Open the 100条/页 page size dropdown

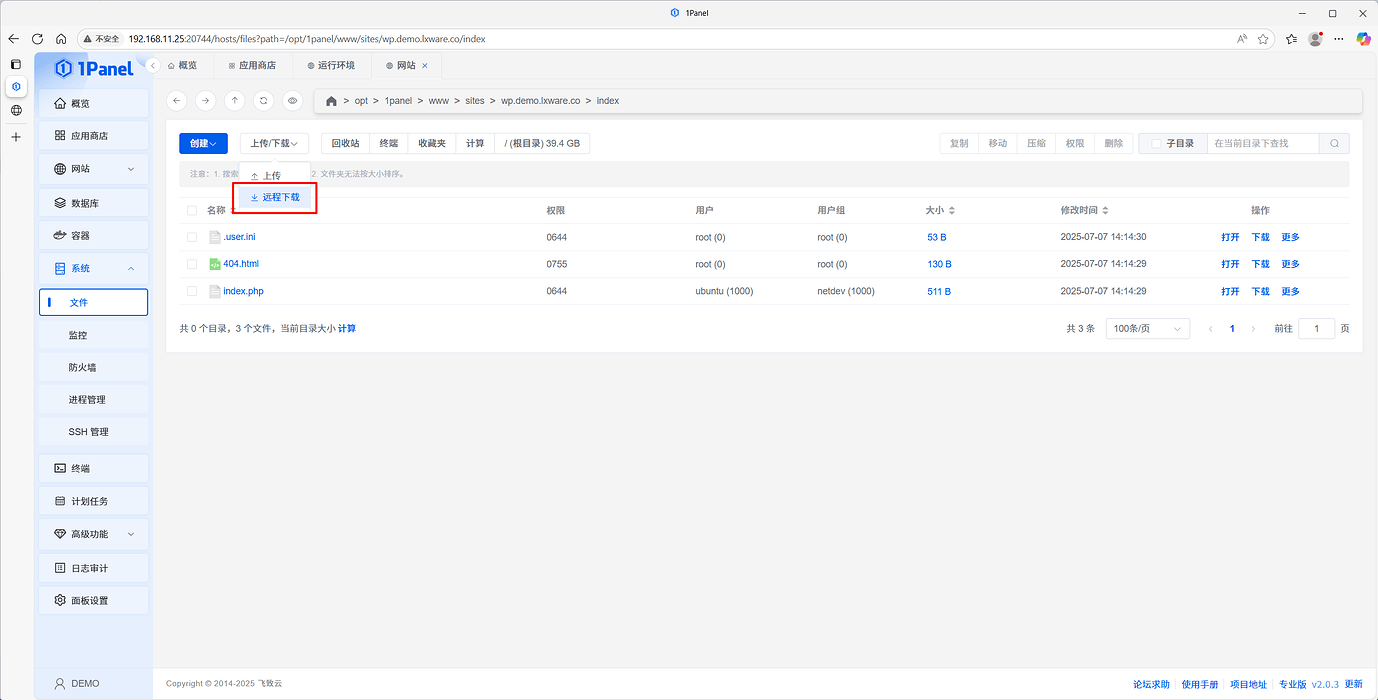point(1147,328)
